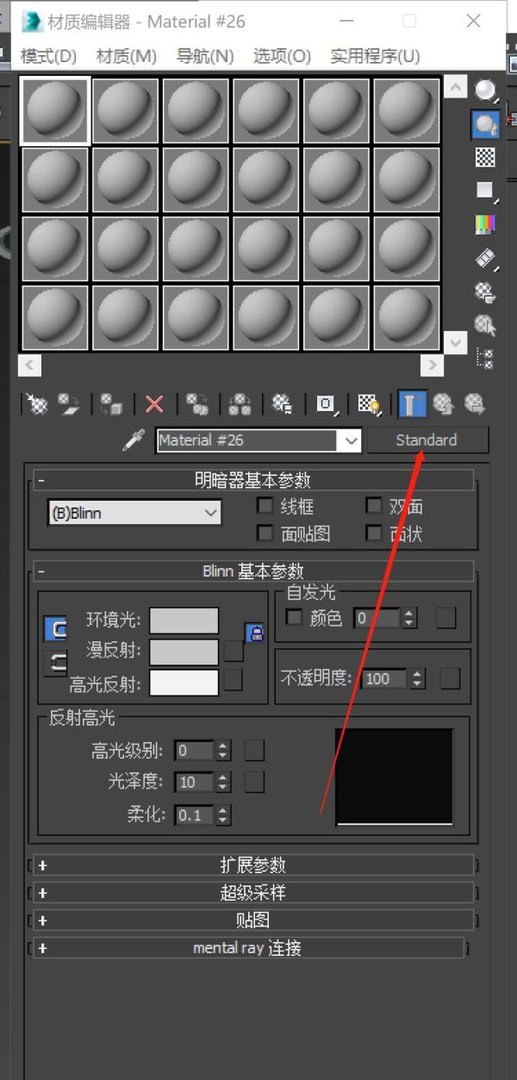Open the Material/Map Navigator icon

pos(485,358)
